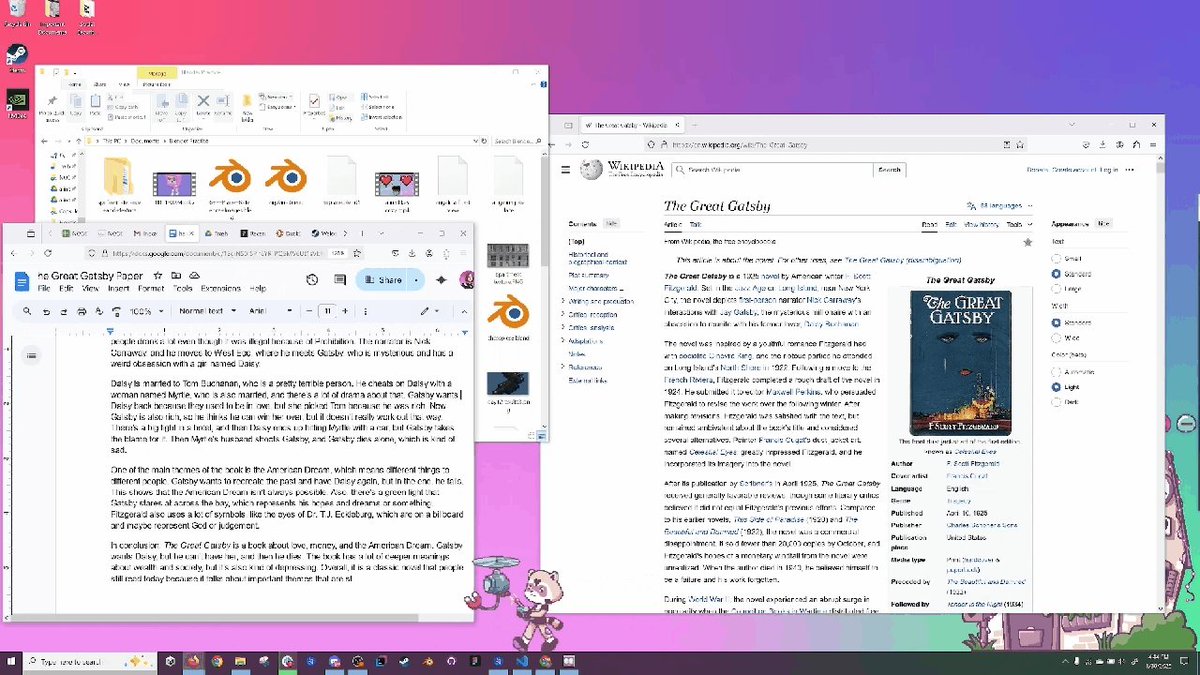
Task: Click the Google Docs undo arrow
Action: click(46, 312)
